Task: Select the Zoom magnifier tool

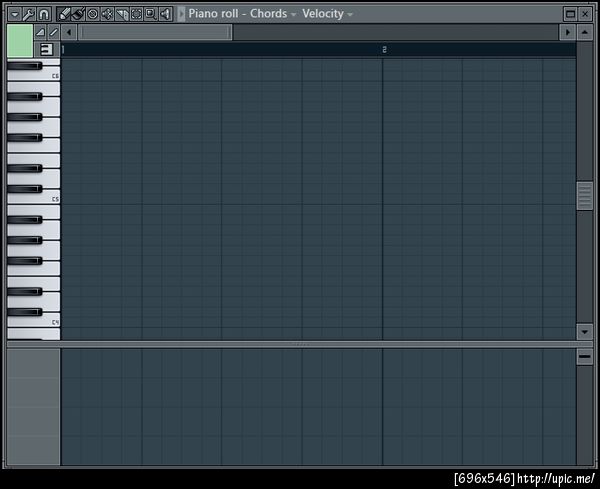Action: [151, 15]
